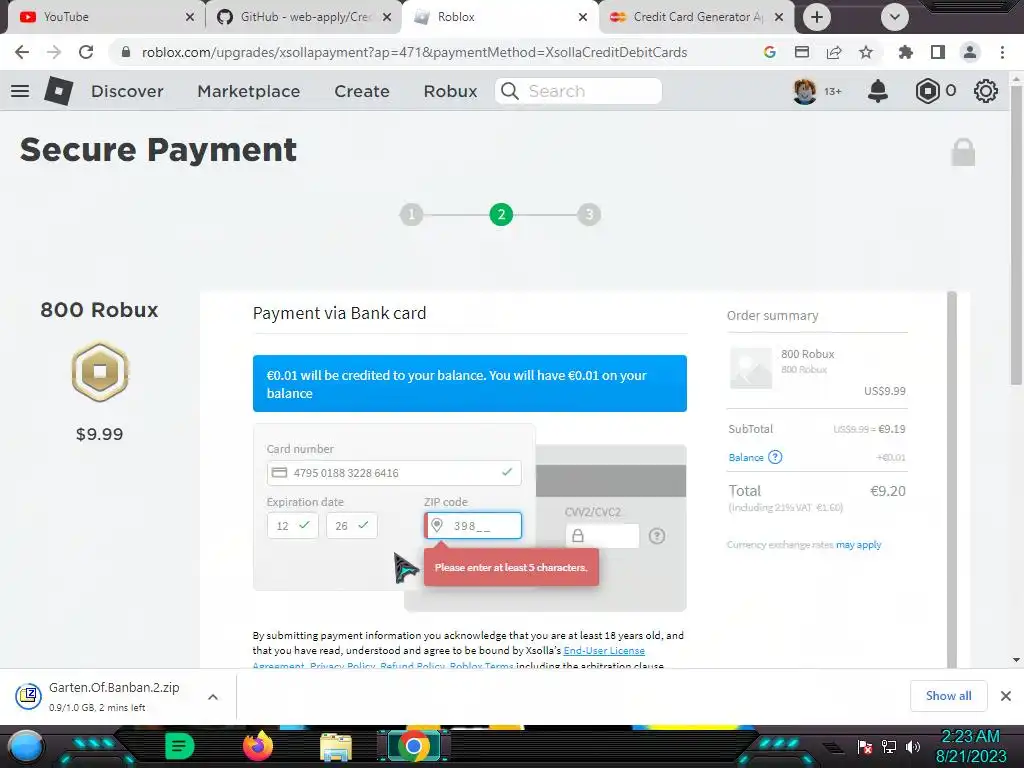Bookmark this page with the star
Viewport: 1024px width, 768px height.
(866, 52)
